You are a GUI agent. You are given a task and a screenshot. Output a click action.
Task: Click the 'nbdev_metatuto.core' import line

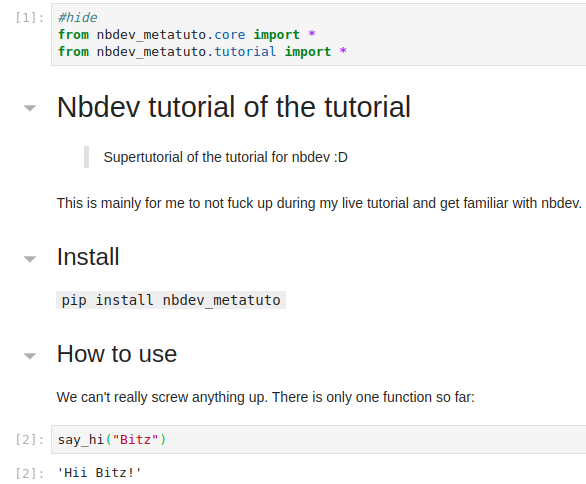pos(186,35)
